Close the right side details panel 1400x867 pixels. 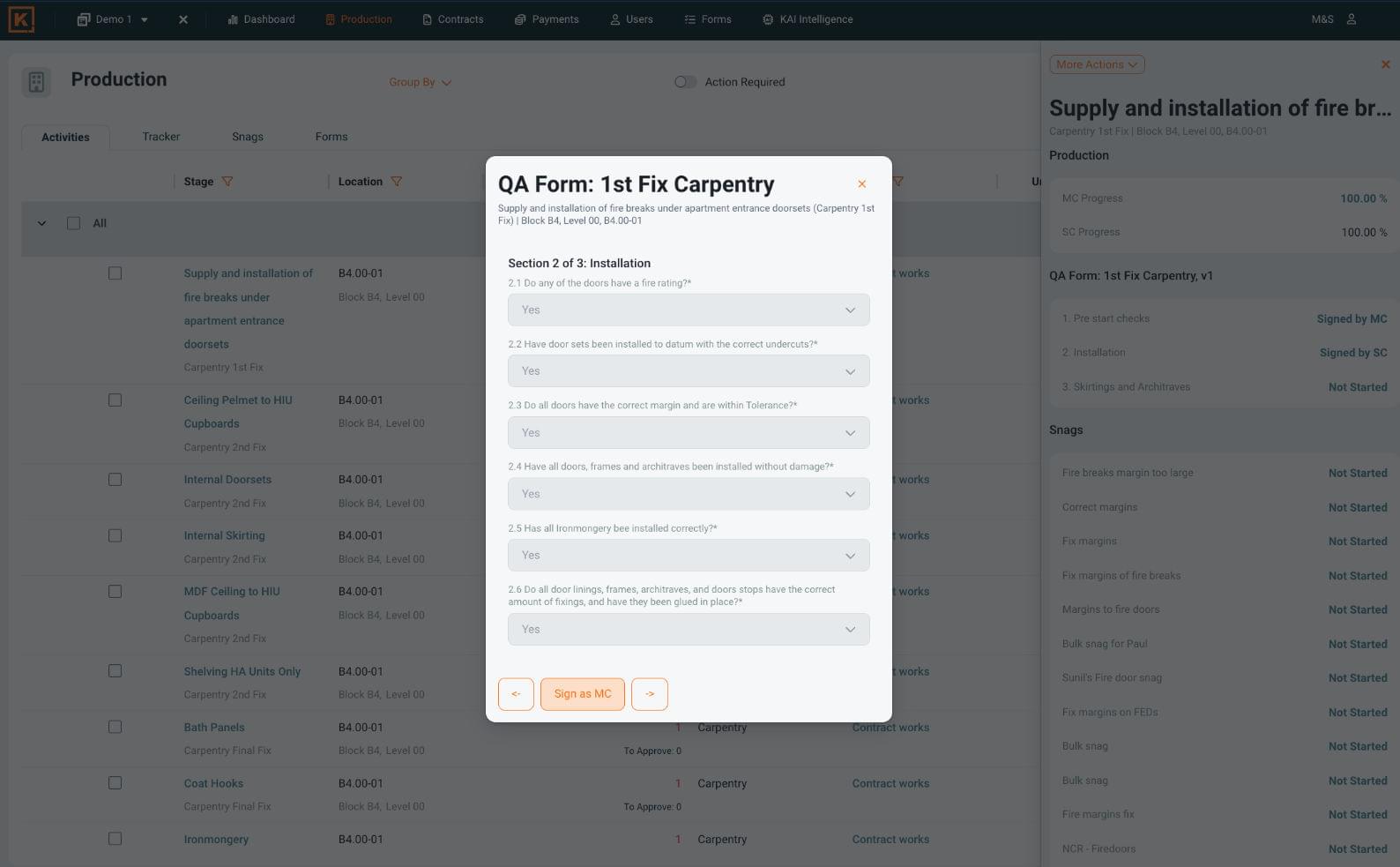pyautogui.click(x=1385, y=64)
